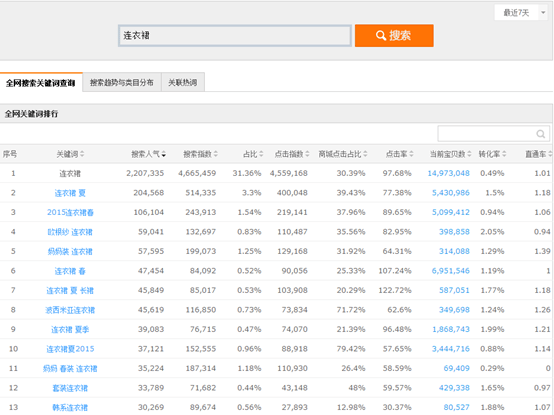Switch to 关联热词 tab
The image size is (554, 415).
click(183, 83)
